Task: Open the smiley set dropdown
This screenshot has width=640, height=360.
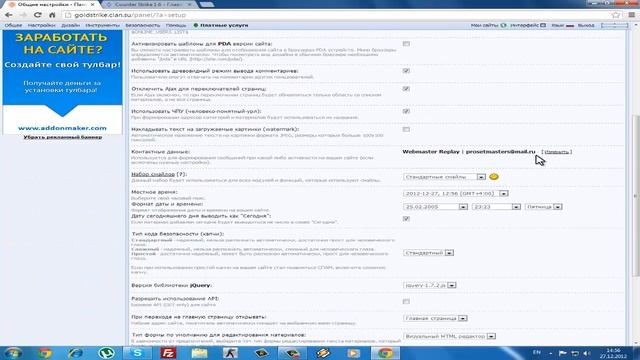Action: pos(444,177)
